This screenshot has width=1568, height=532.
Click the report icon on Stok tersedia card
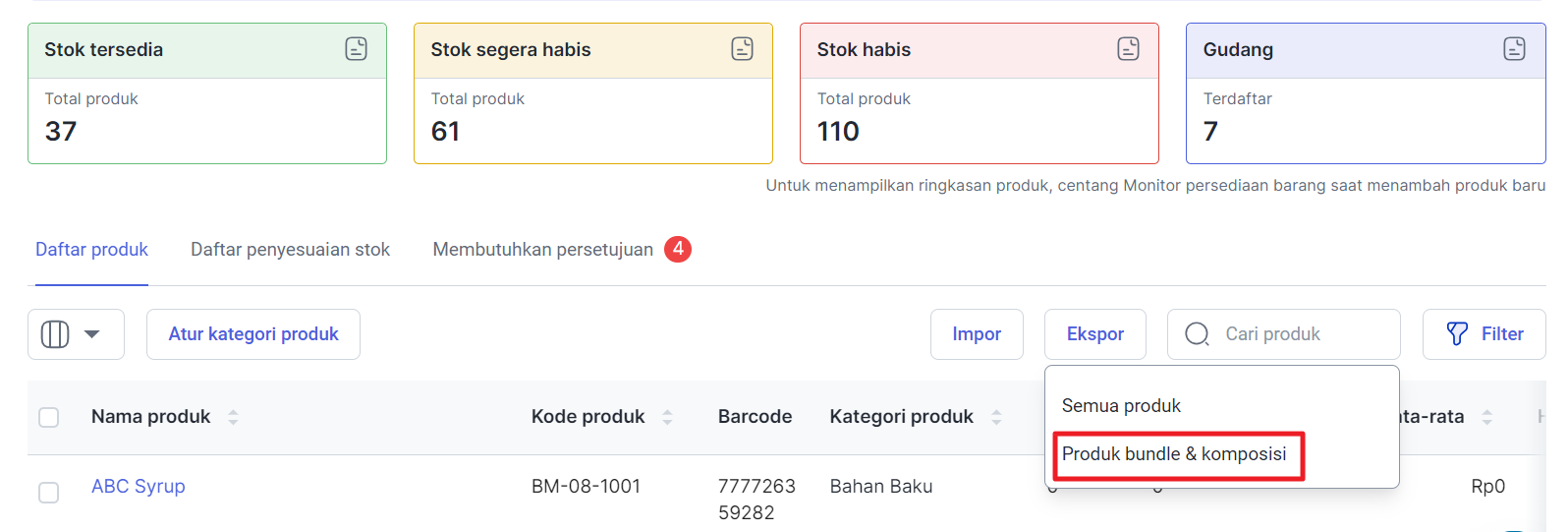pyautogui.click(x=356, y=48)
